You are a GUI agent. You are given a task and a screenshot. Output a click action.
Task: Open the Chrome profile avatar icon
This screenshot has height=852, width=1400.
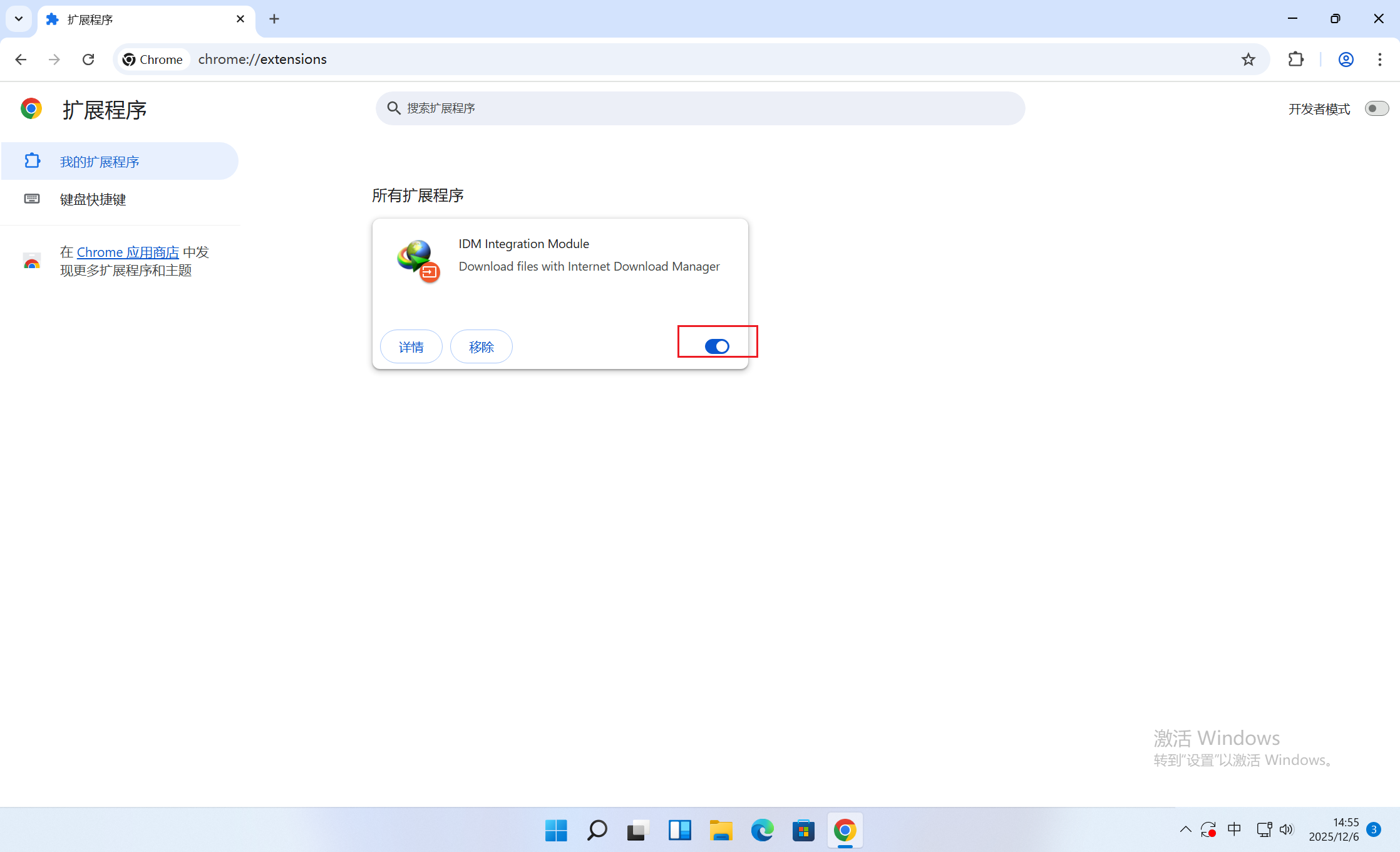click(1346, 60)
